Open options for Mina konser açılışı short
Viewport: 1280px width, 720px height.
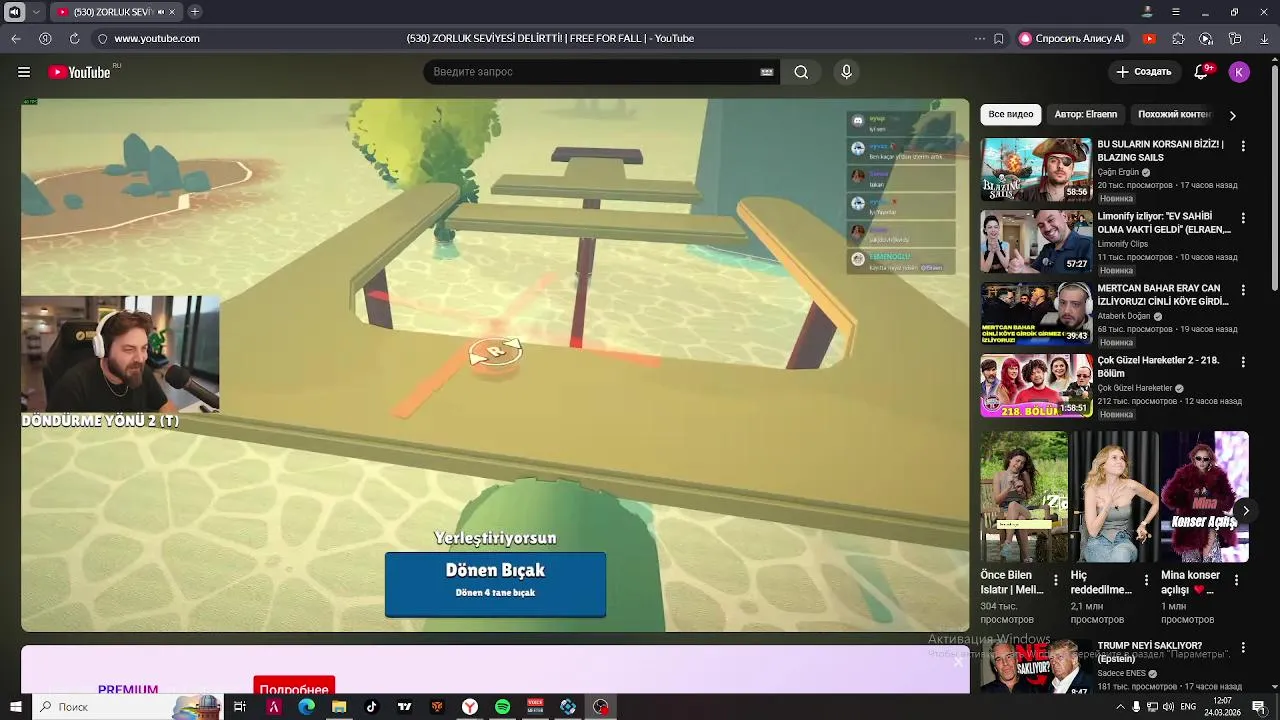(1236, 580)
